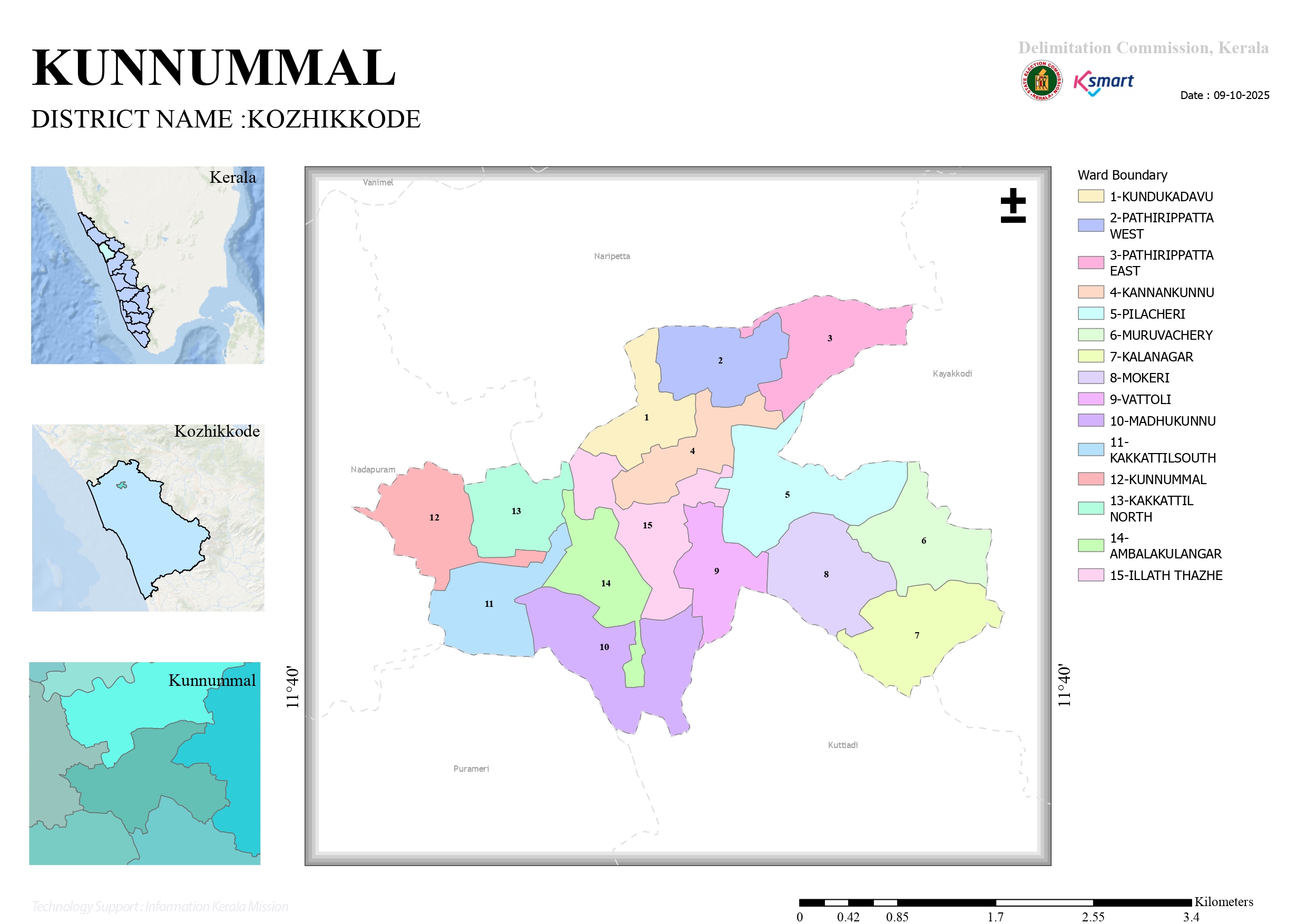
Task: Select the 3-PATHIRIPPATTA EAST pink legend swatch
Action: pyautogui.click(x=1090, y=262)
